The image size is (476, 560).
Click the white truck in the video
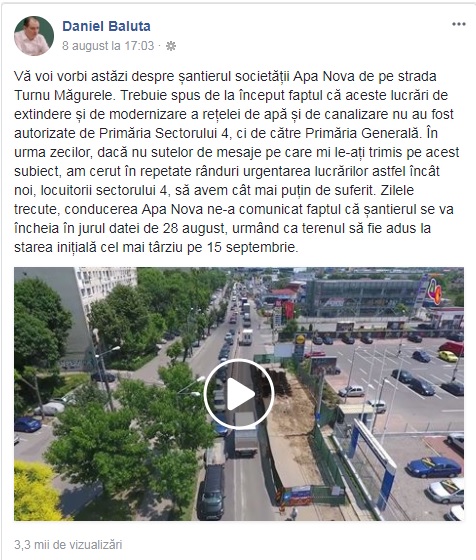[245, 434]
